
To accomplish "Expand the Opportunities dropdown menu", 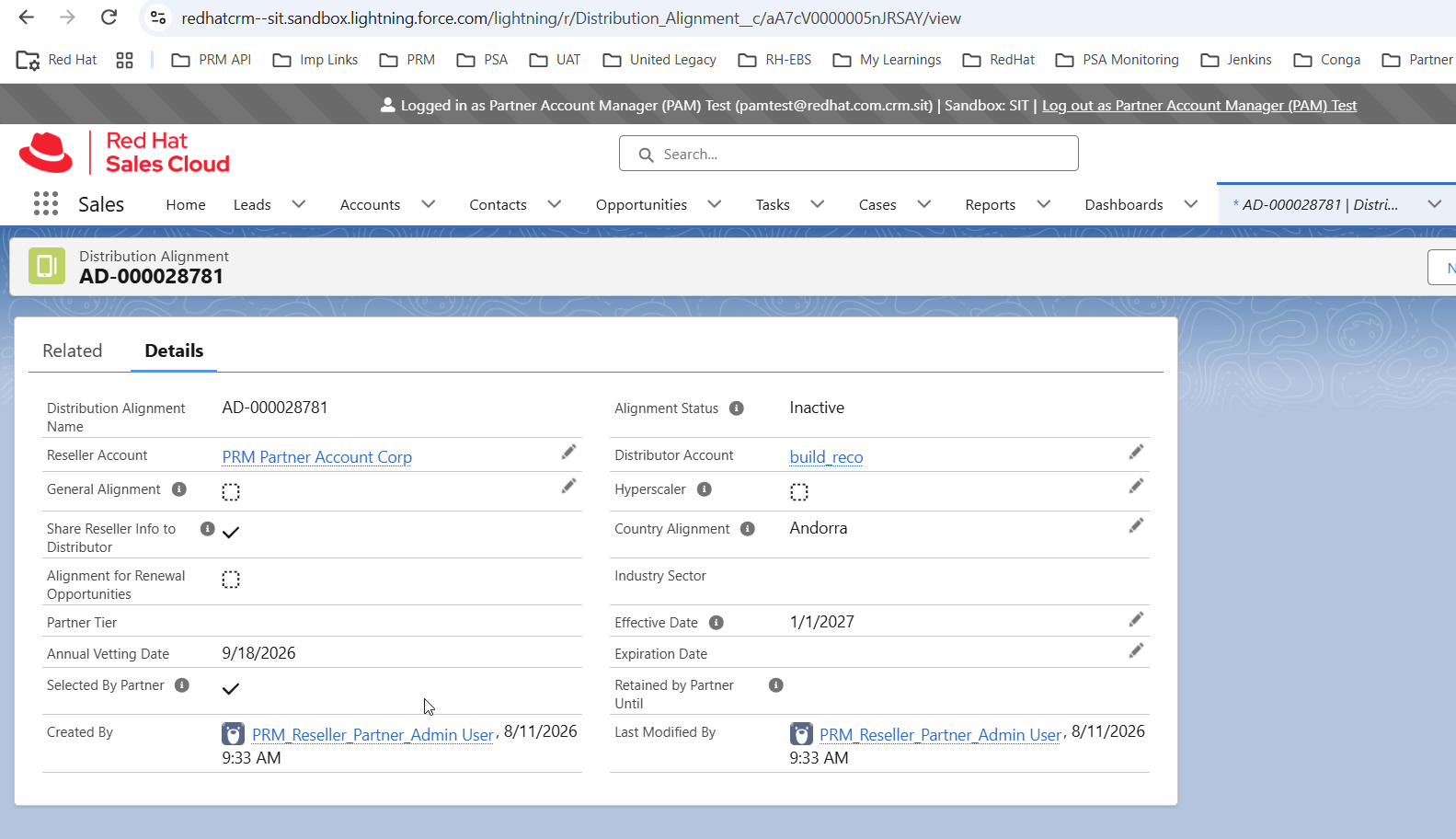I will 715,204.
